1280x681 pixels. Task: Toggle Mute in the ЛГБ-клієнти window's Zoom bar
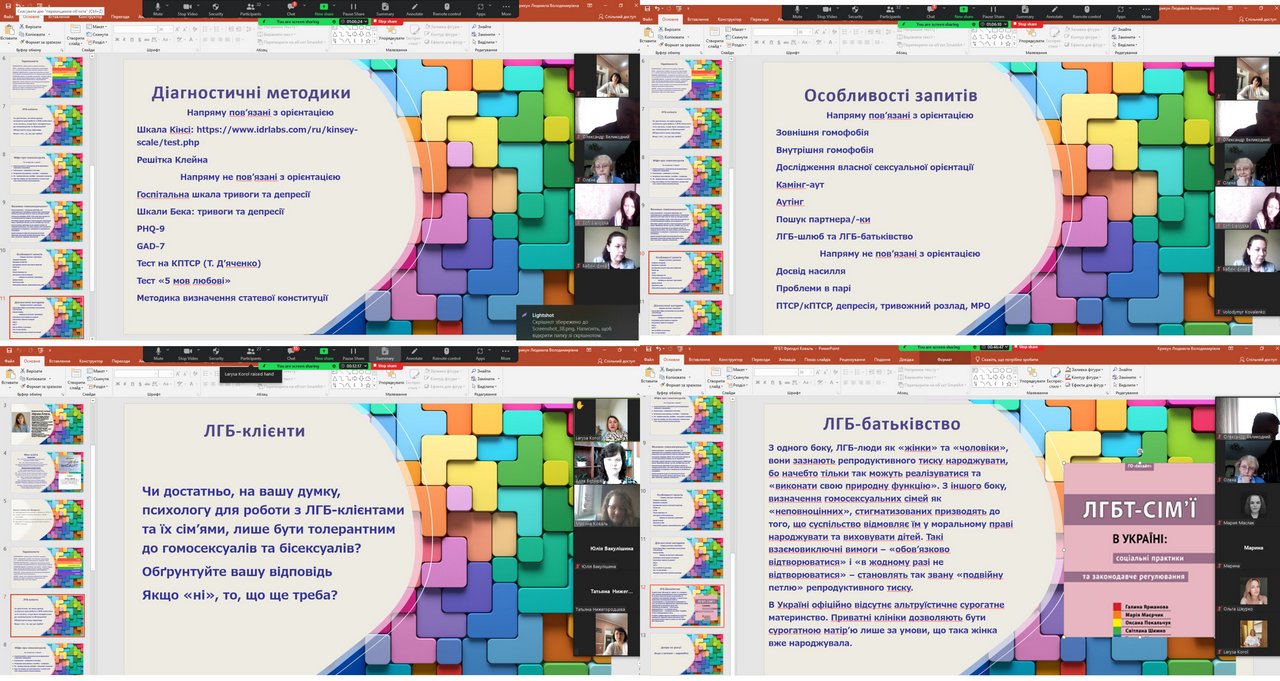pyautogui.click(x=158, y=353)
